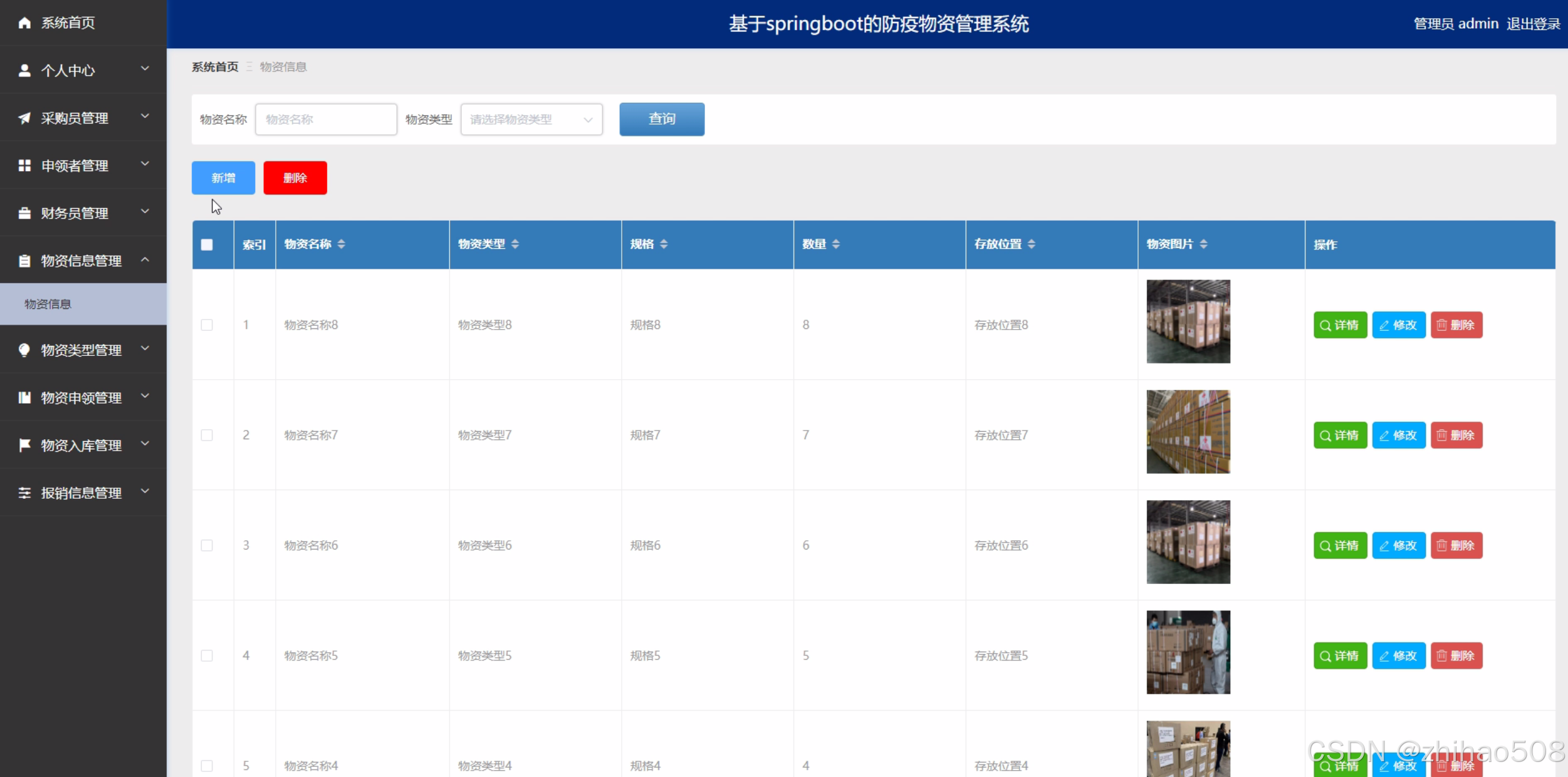Click the paper-plane icon for 采购员管理
Viewport: 1568px width, 777px height.
pos(24,118)
